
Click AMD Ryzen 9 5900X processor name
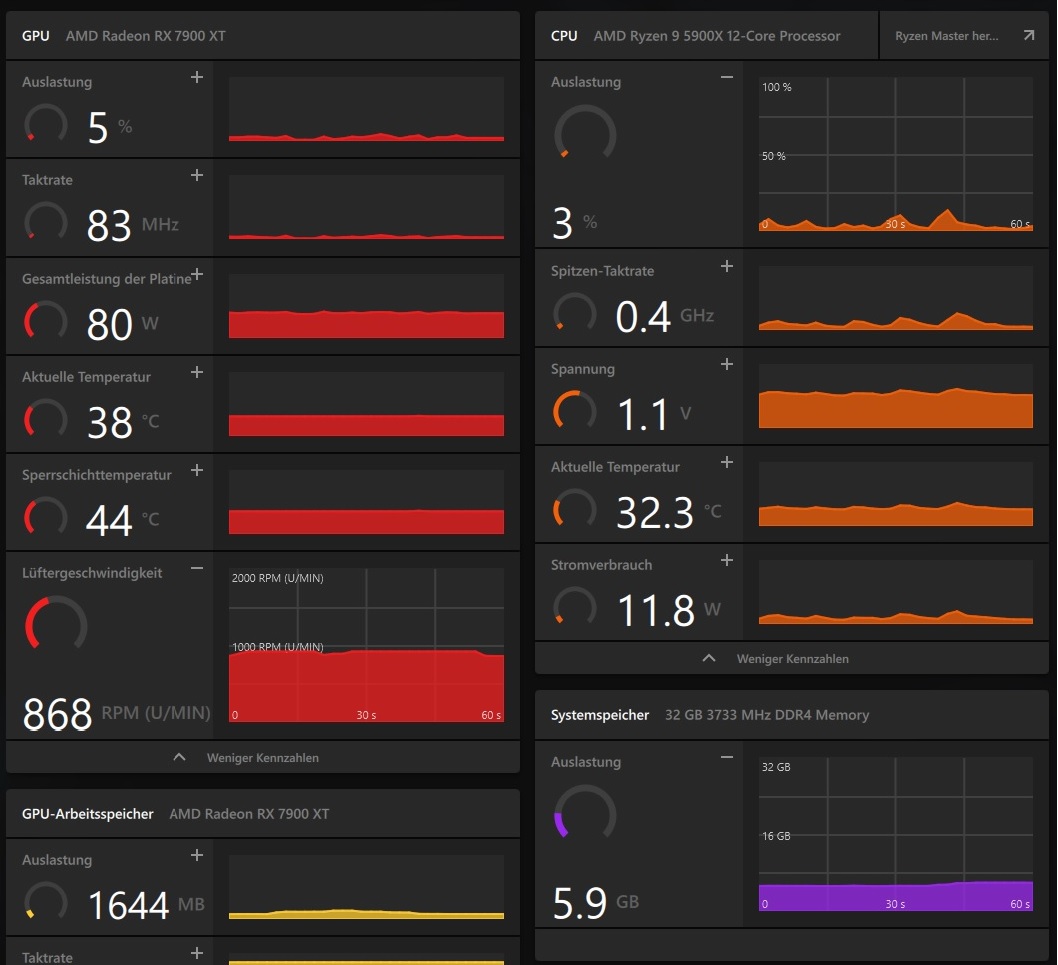coord(717,36)
